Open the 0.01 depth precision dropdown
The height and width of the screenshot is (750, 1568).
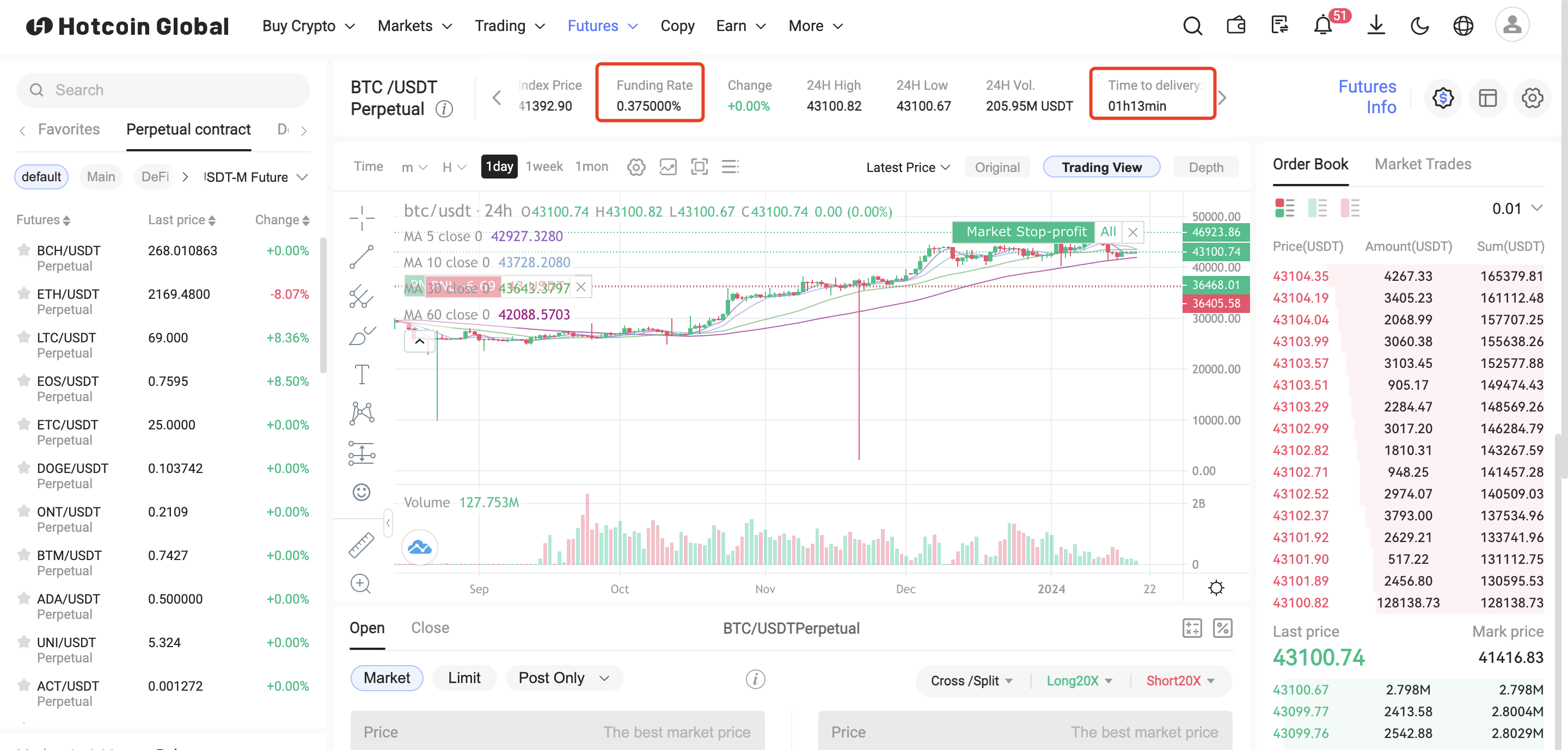[x=1516, y=208]
